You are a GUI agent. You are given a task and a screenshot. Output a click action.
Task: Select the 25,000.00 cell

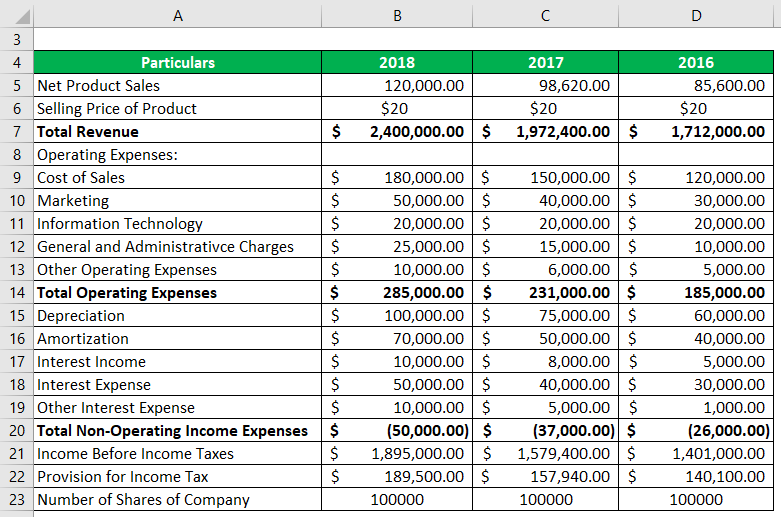[397, 247]
